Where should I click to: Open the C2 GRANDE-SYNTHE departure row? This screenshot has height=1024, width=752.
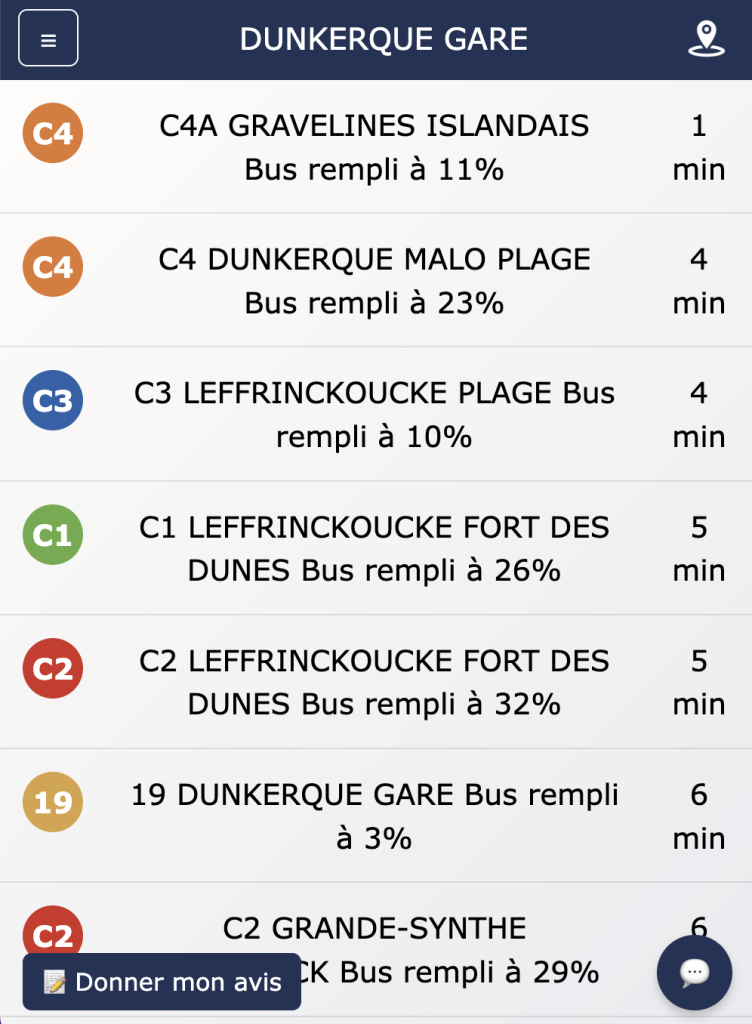(376, 950)
